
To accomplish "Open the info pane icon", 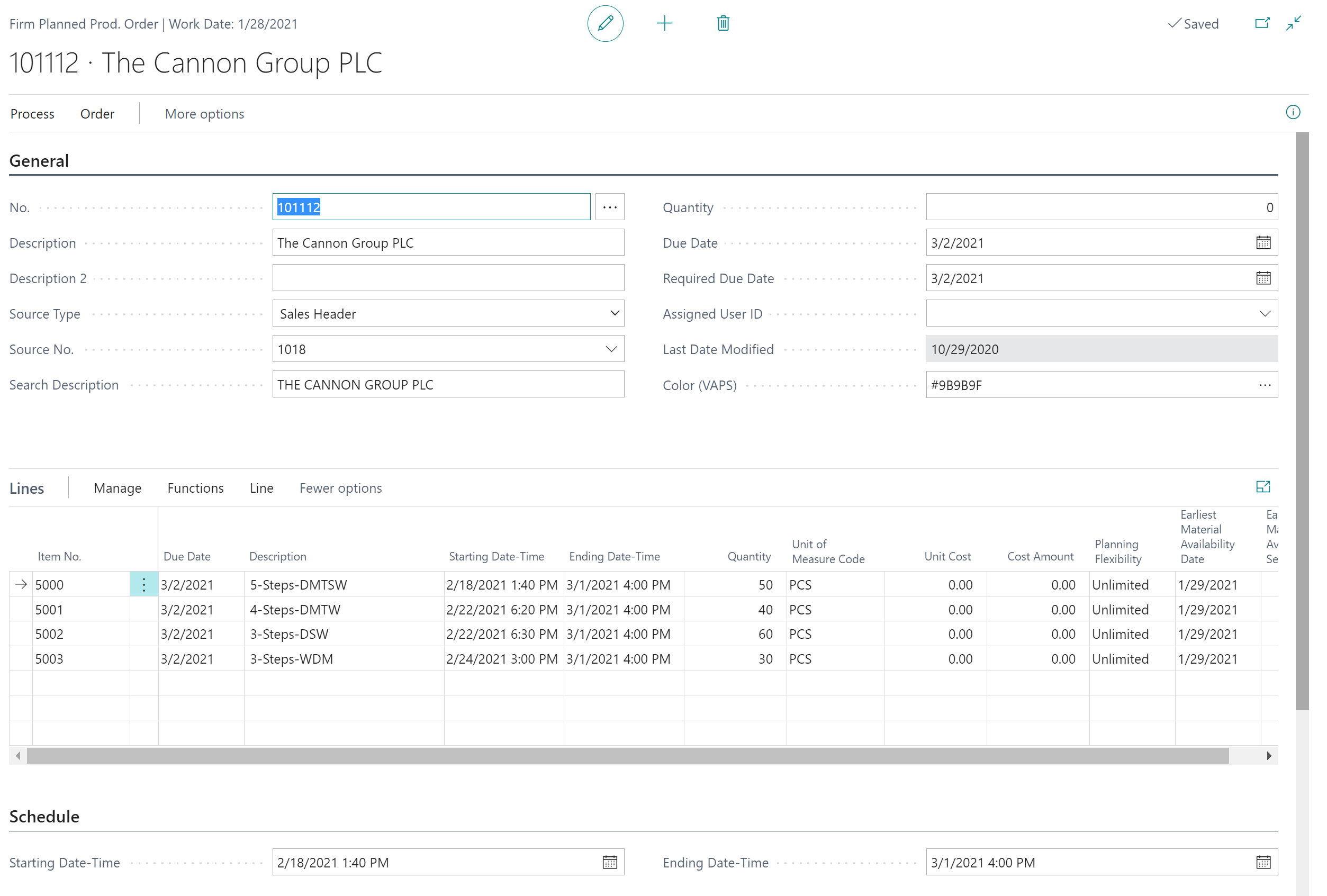I will click(x=1293, y=113).
